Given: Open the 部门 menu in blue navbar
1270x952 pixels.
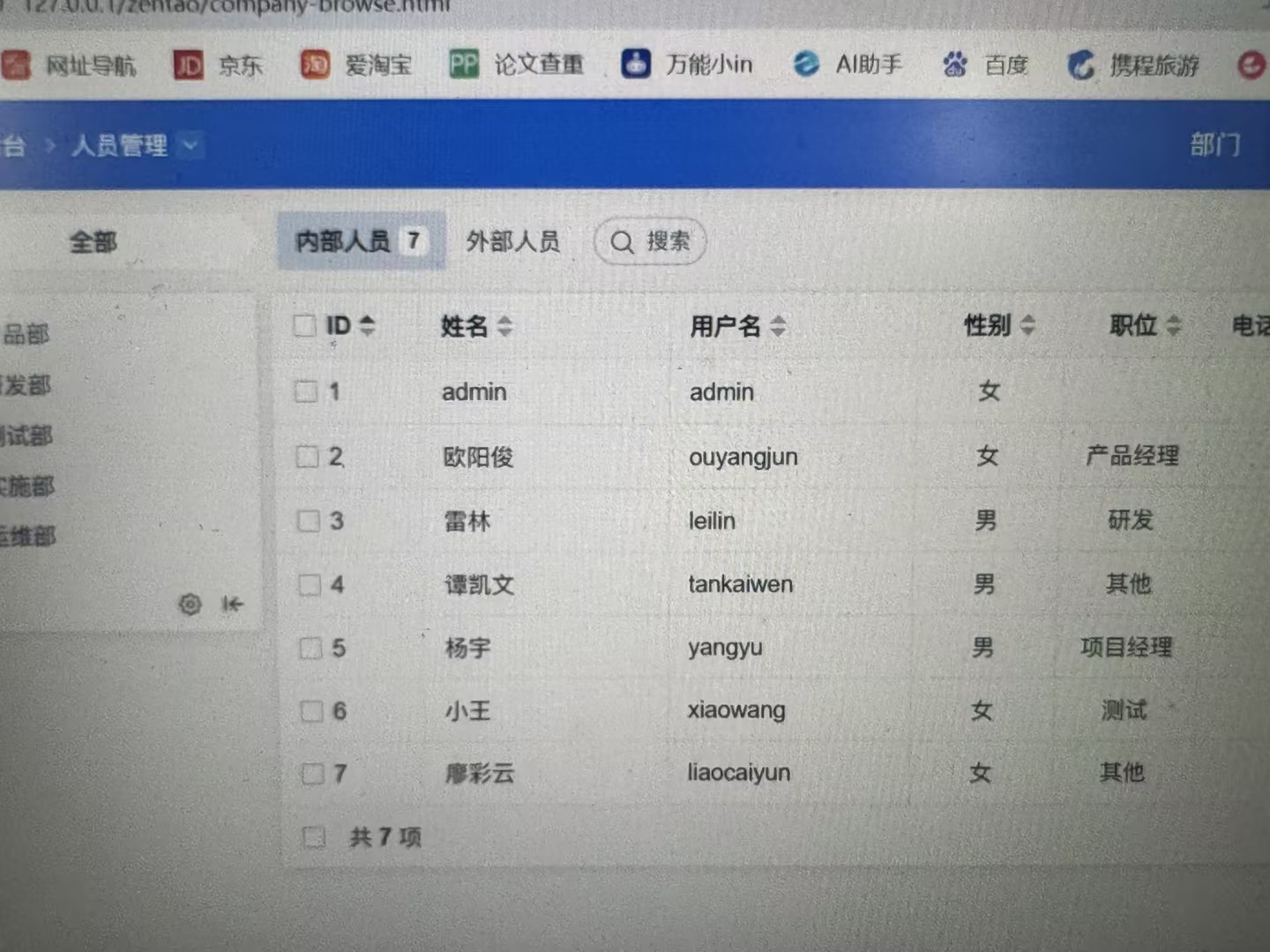Looking at the screenshot, I should (x=1215, y=145).
